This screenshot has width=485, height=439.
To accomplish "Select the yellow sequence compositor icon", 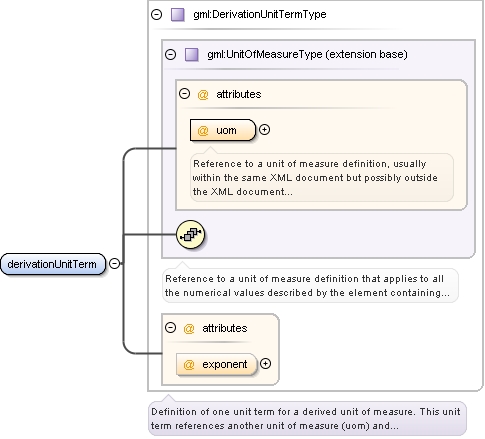I will 191,235.
